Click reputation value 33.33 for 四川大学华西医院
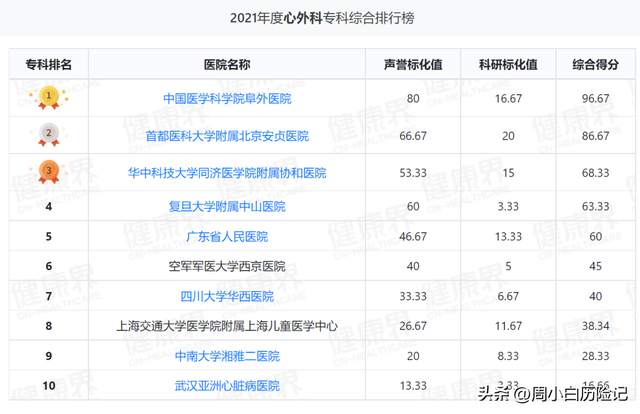The image size is (640, 414). point(413,296)
